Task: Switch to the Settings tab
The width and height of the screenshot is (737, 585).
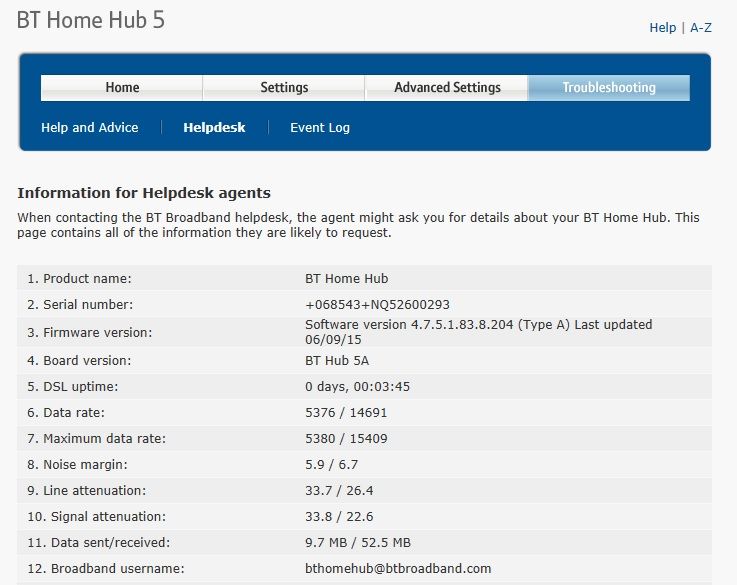Action: click(284, 88)
